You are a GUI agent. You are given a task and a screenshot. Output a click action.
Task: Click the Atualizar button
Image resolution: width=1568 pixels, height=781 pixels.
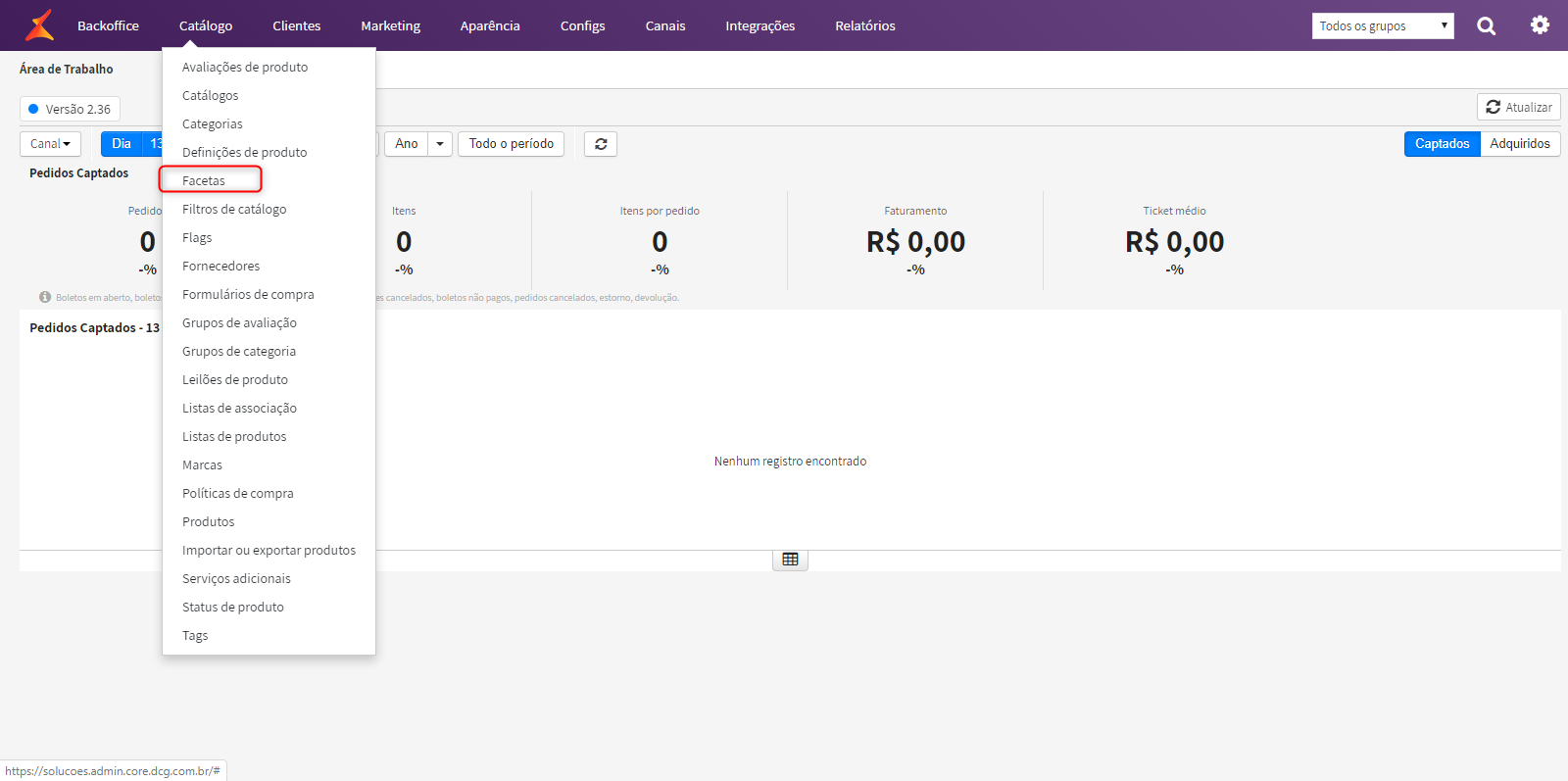click(1519, 107)
